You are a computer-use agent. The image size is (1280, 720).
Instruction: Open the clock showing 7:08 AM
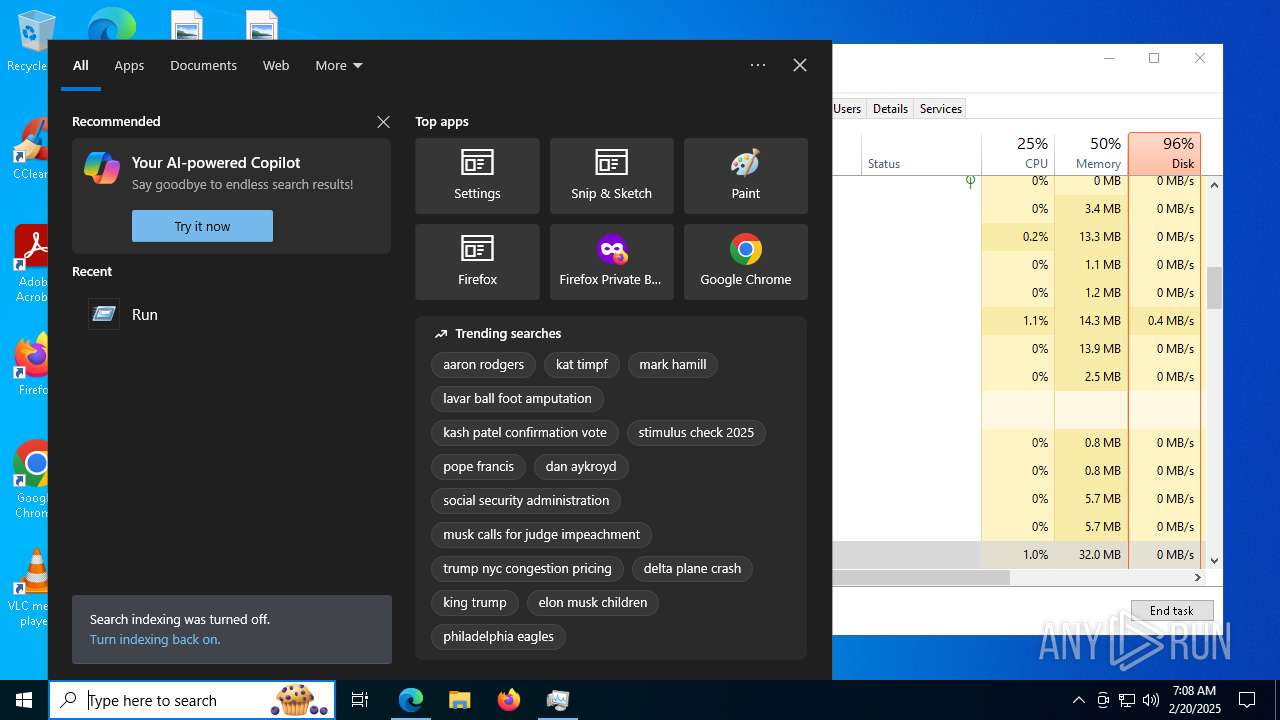[x=1196, y=700]
